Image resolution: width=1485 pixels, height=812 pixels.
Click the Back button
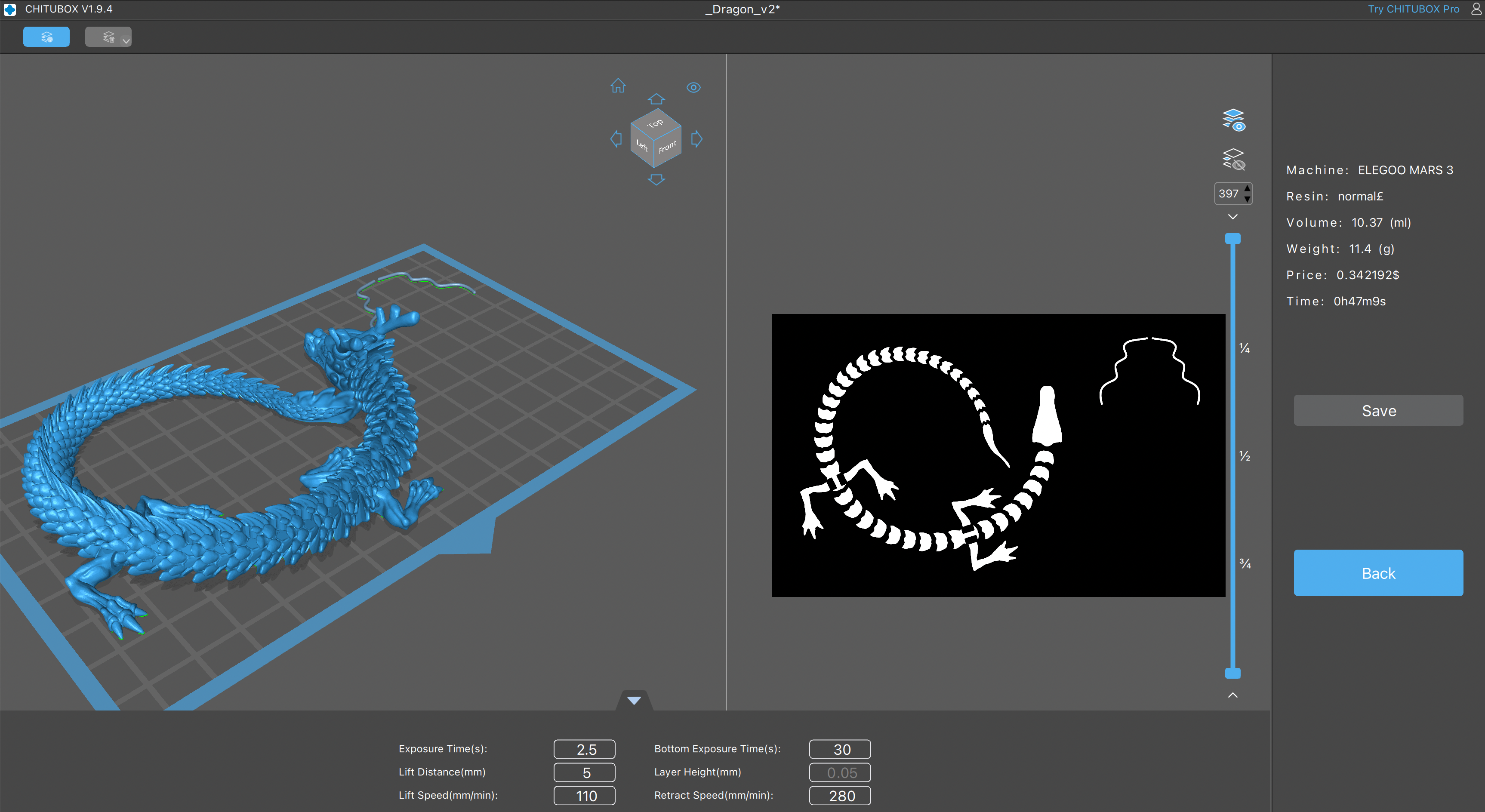coord(1378,573)
